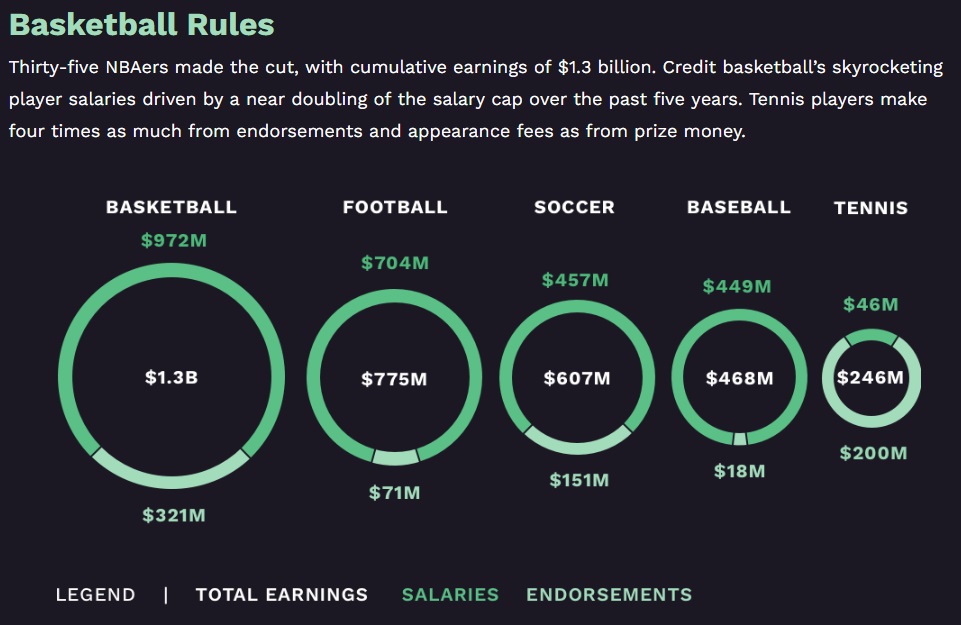Click Soccer's $151M endorsements figure
961x625 pixels.
coord(579,481)
